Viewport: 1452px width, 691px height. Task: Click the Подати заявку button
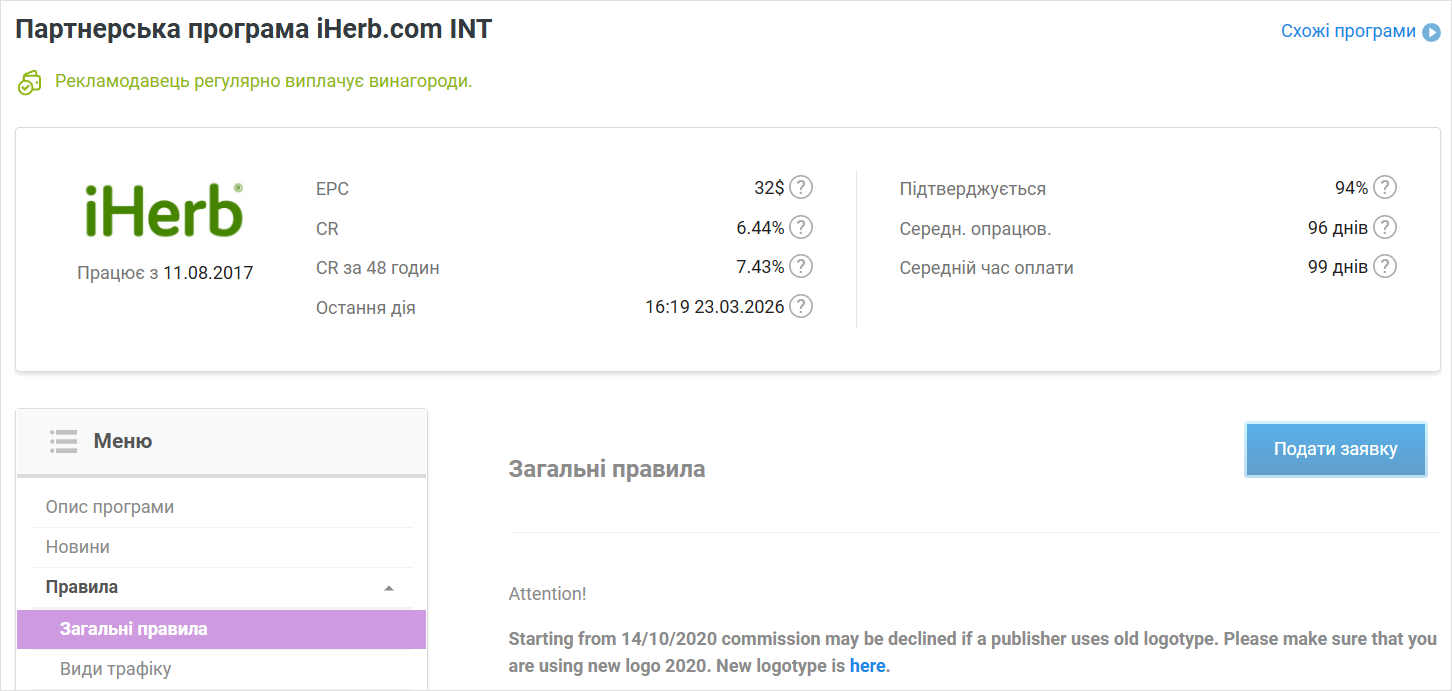[x=1335, y=449]
